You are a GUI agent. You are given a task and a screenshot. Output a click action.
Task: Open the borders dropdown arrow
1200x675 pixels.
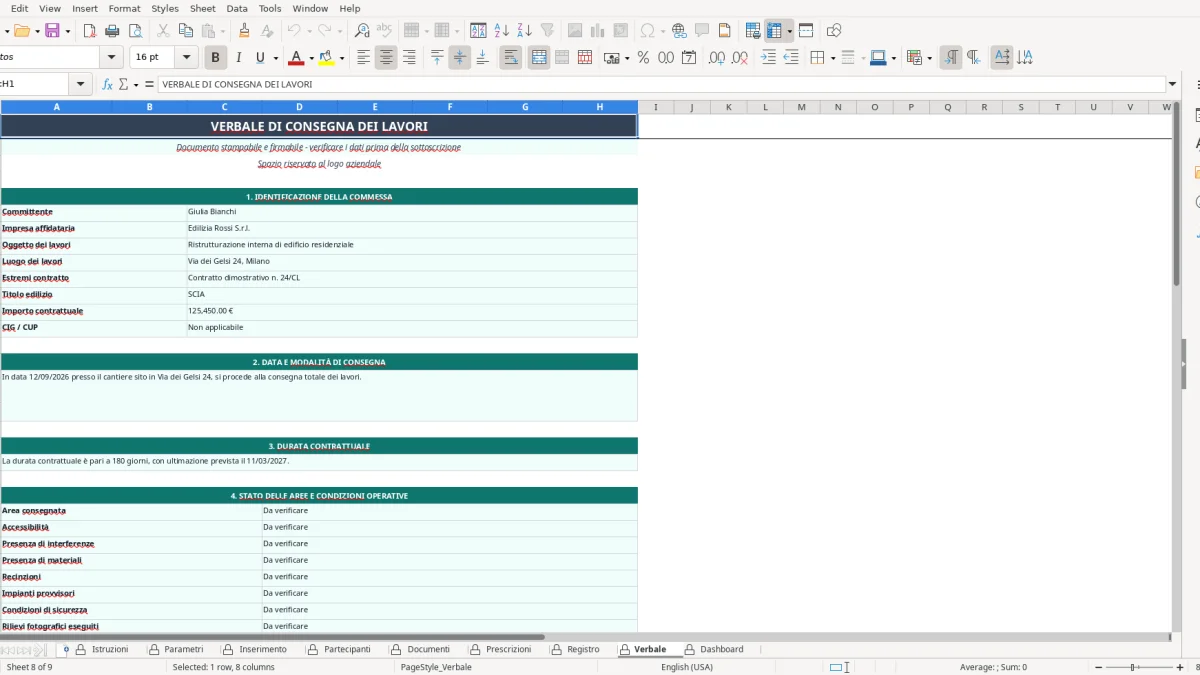tap(831, 58)
